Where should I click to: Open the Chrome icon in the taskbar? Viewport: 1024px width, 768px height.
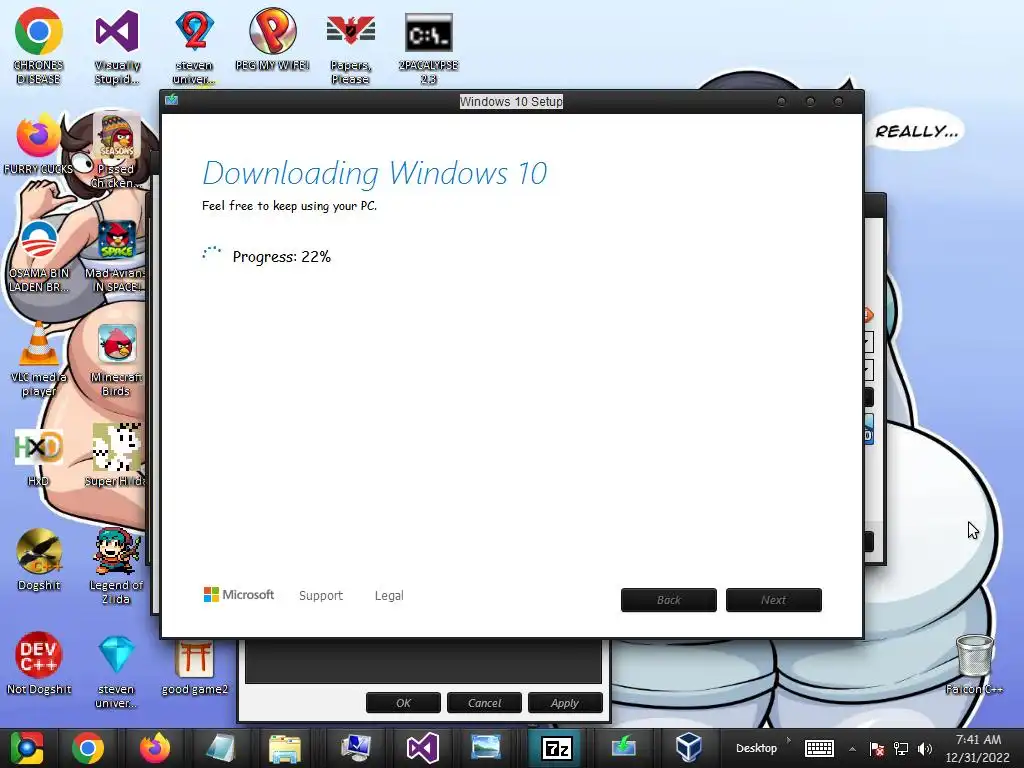(x=88, y=748)
